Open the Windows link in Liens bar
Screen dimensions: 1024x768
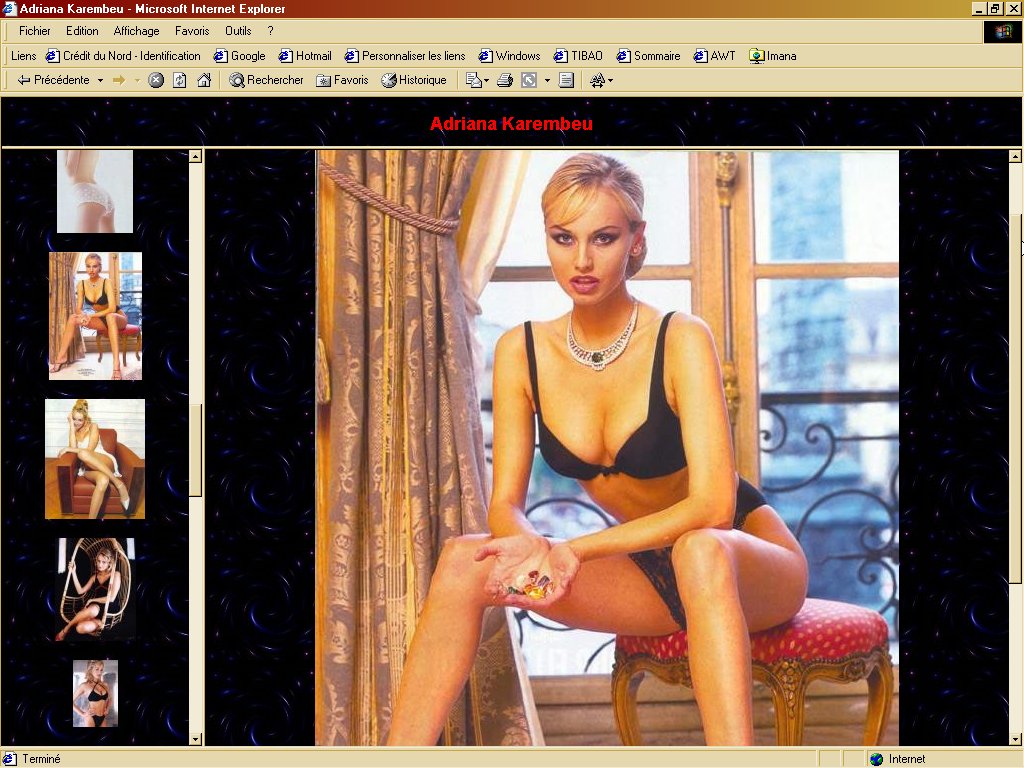509,56
